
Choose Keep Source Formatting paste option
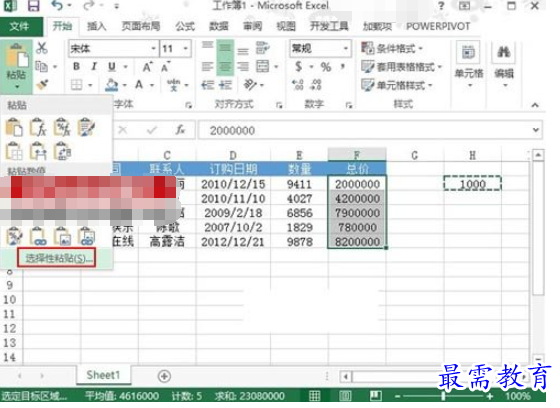tap(86, 127)
